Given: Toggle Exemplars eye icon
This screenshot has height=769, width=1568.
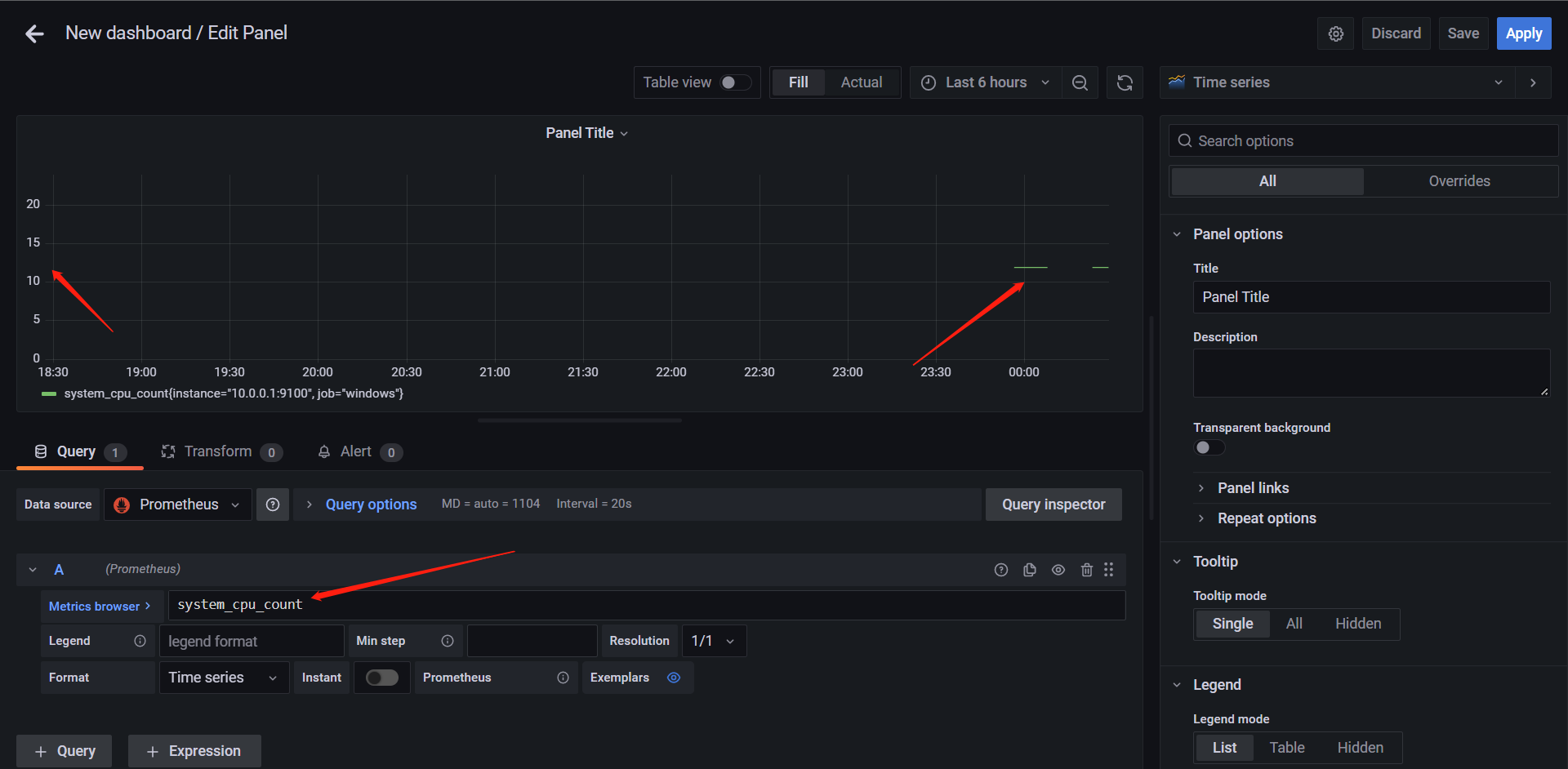Looking at the screenshot, I should click(x=674, y=678).
